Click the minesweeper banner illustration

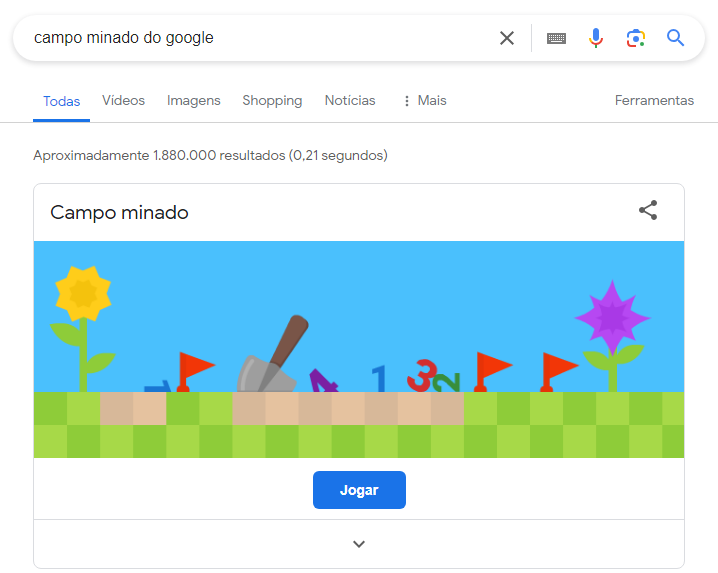pos(359,349)
